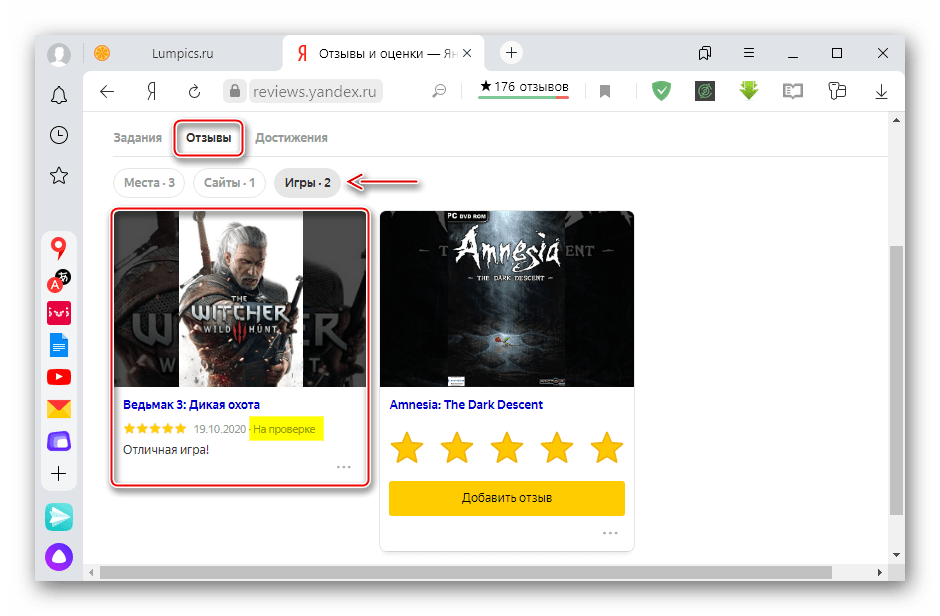Rate Amnesia with the fifth star
Image resolution: width=940 pixels, height=616 pixels.
pyautogui.click(x=607, y=447)
